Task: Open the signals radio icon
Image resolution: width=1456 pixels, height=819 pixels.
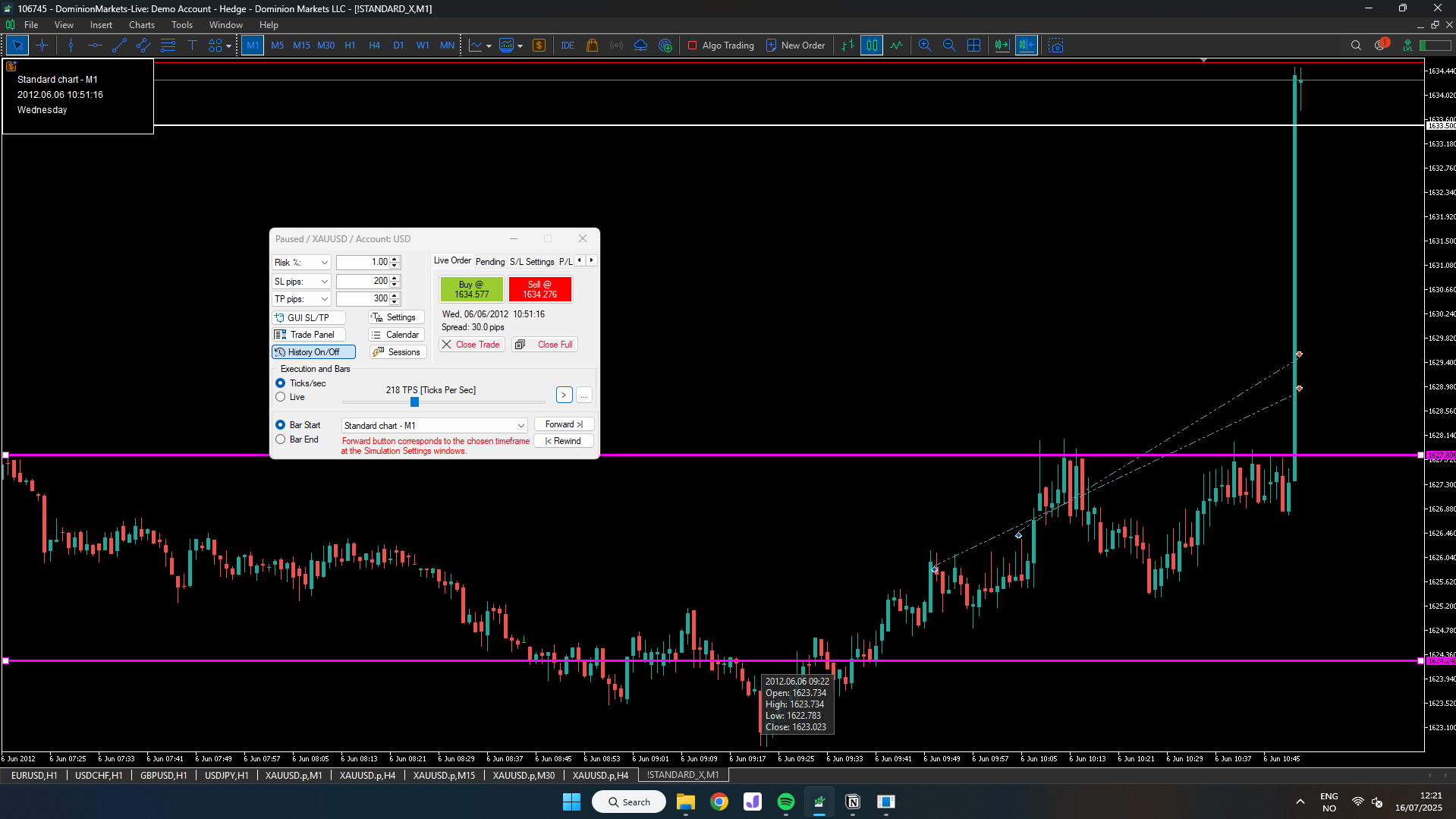Action: click(x=616, y=46)
